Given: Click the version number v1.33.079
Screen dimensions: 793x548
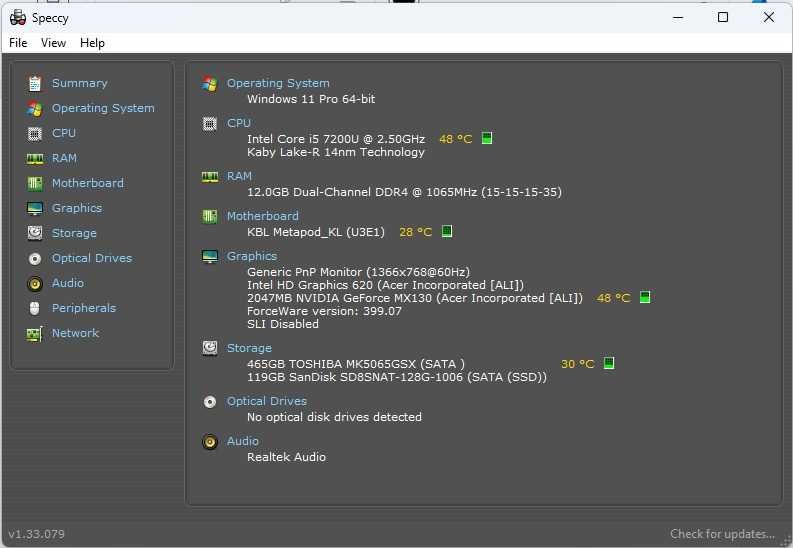Looking at the screenshot, I should click(36, 534).
